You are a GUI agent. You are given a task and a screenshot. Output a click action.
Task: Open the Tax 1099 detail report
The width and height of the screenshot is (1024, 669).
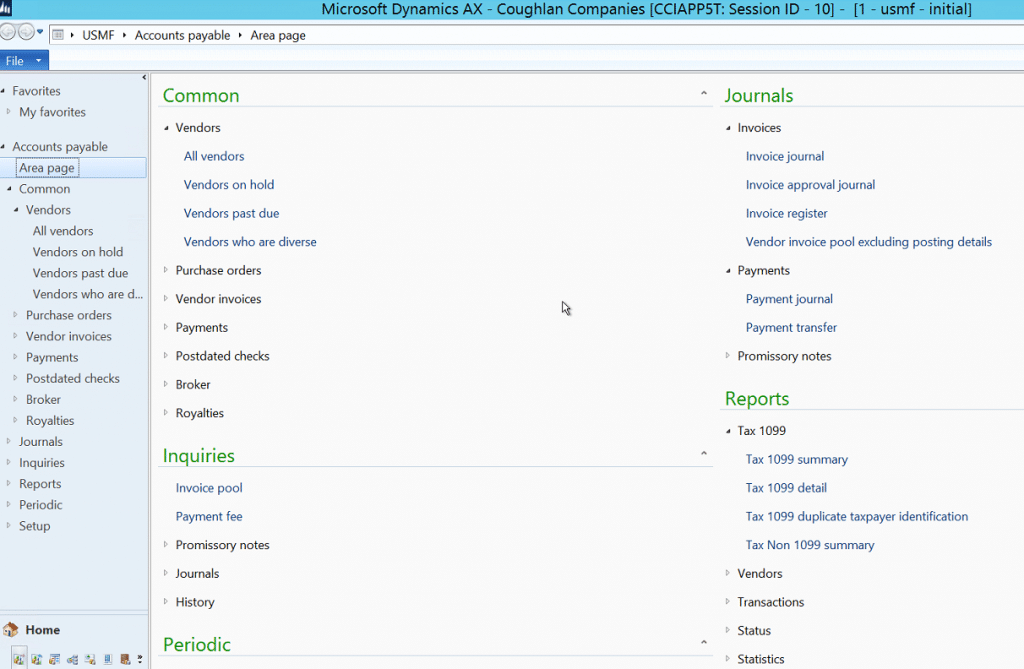(786, 488)
